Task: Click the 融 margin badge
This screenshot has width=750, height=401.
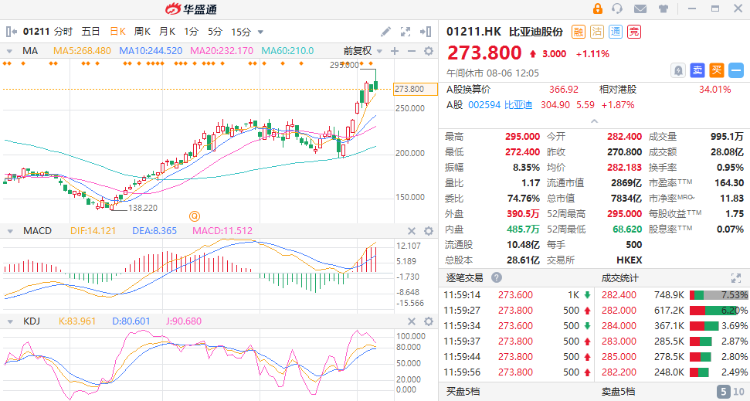Action: point(578,32)
